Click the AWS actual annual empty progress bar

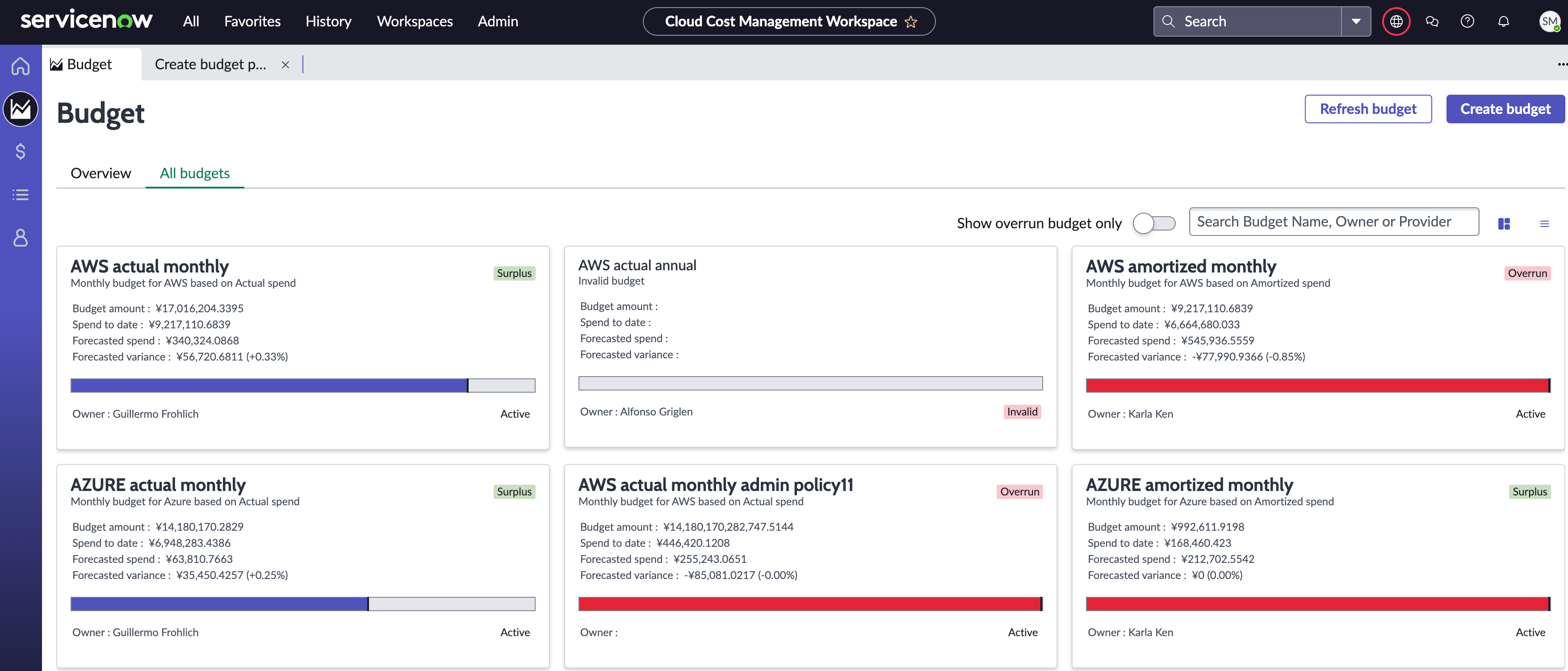811,383
